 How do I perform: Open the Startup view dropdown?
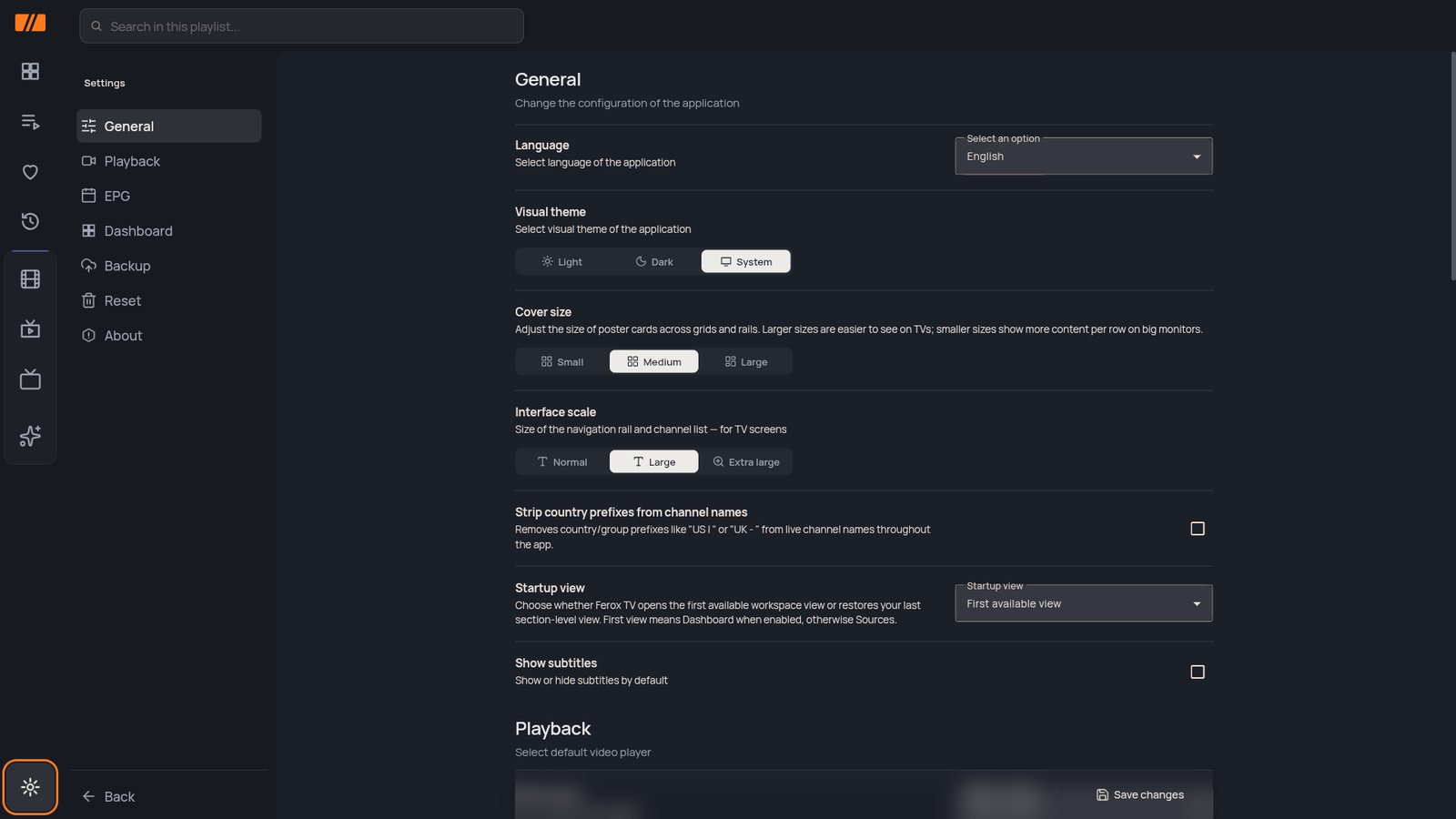pyautogui.click(x=1084, y=603)
